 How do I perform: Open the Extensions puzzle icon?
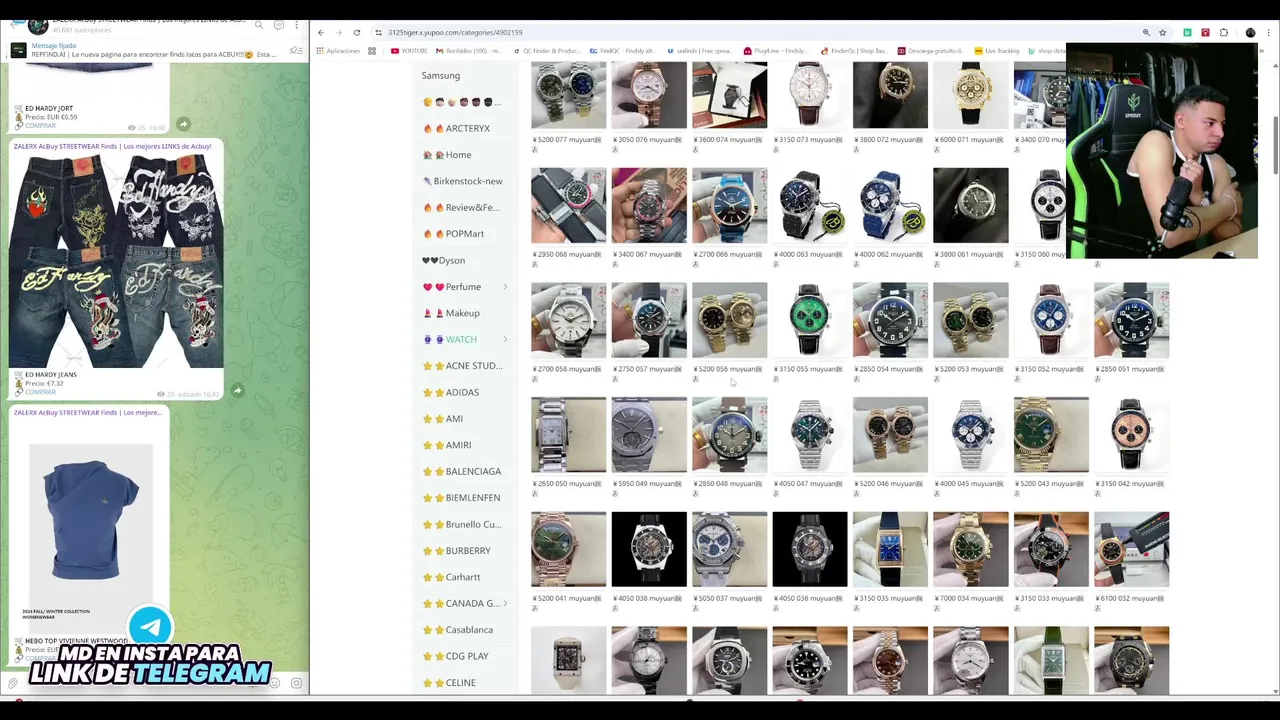click(x=1224, y=33)
